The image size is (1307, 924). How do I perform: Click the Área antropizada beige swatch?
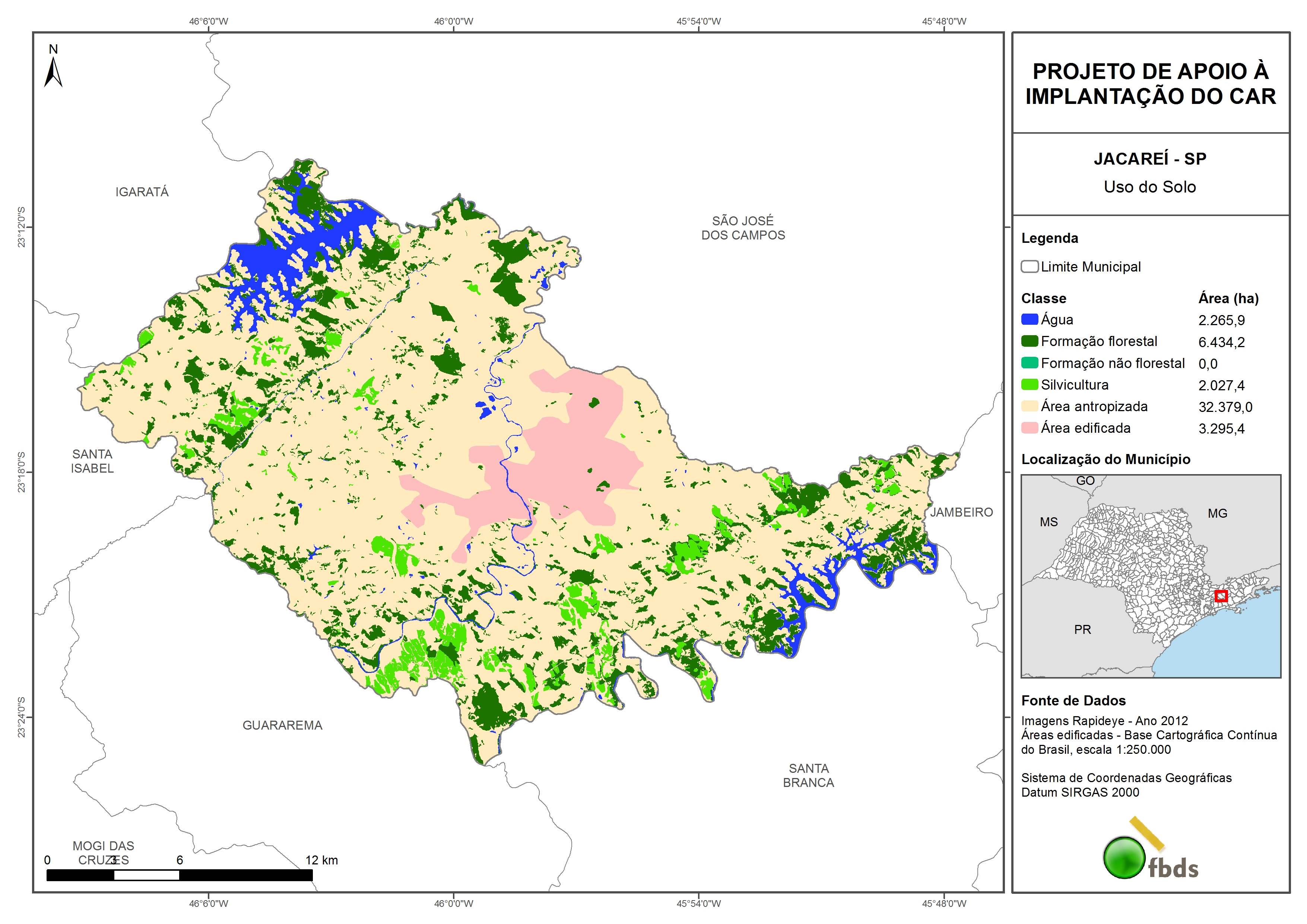pyautogui.click(x=1029, y=406)
